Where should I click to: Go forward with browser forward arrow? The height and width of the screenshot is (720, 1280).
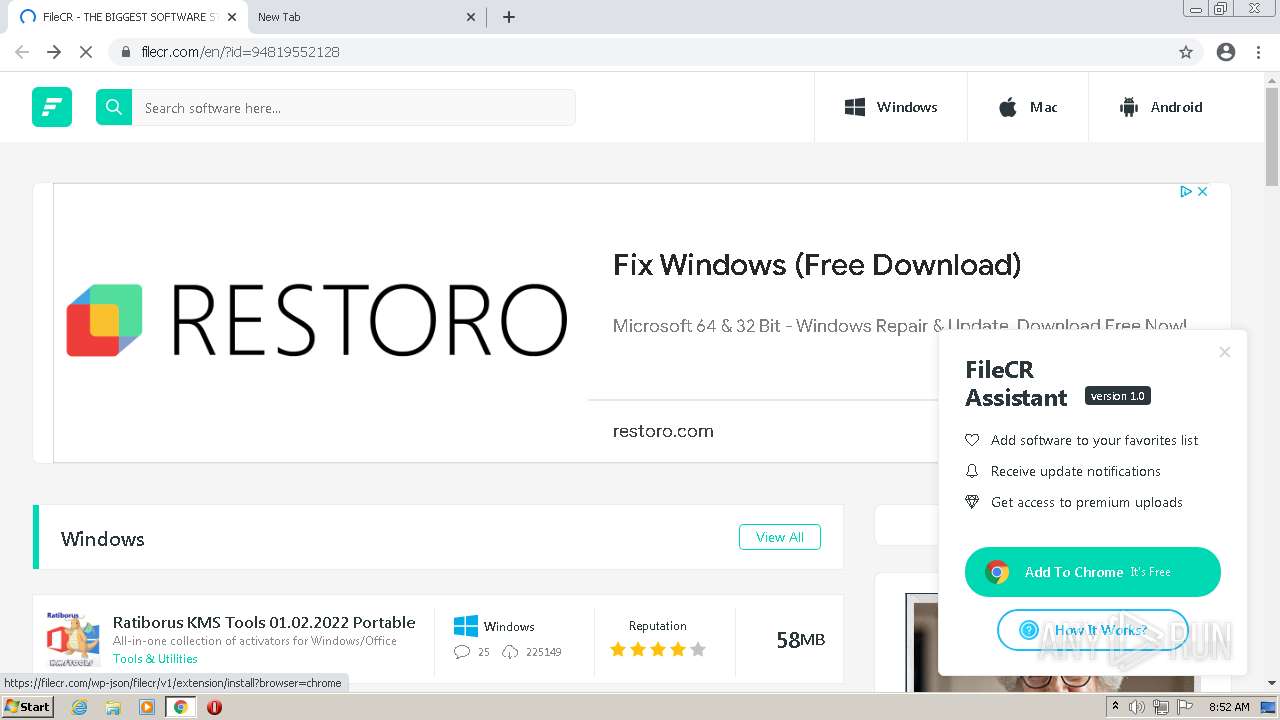(54, 52)
